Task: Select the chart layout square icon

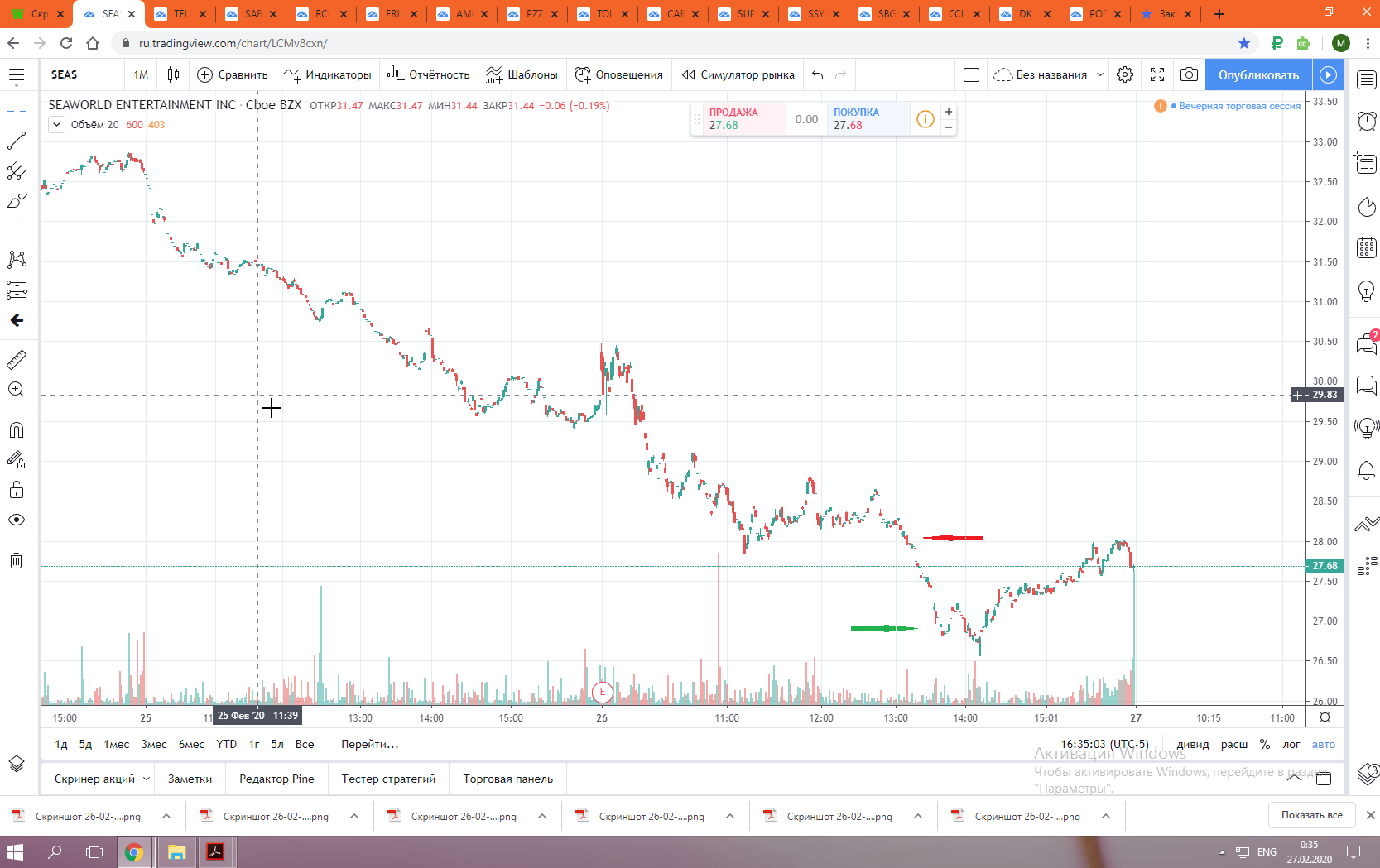Action: [x=972, y=74]
